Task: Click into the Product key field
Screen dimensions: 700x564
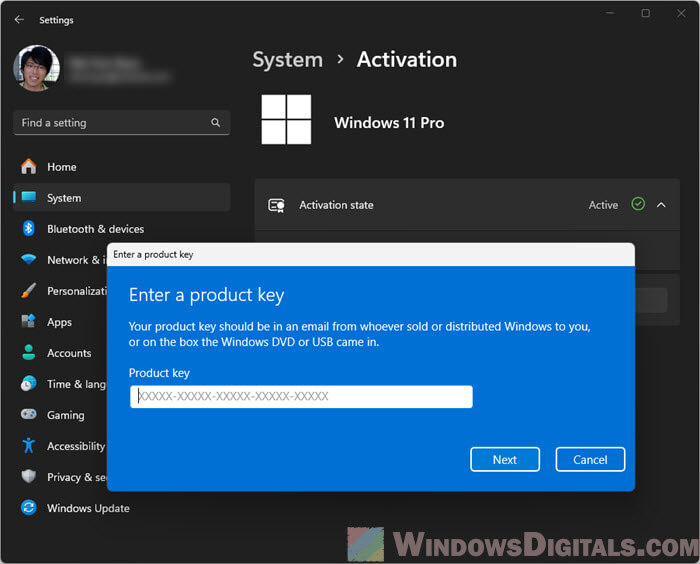Action: (301, 397)
